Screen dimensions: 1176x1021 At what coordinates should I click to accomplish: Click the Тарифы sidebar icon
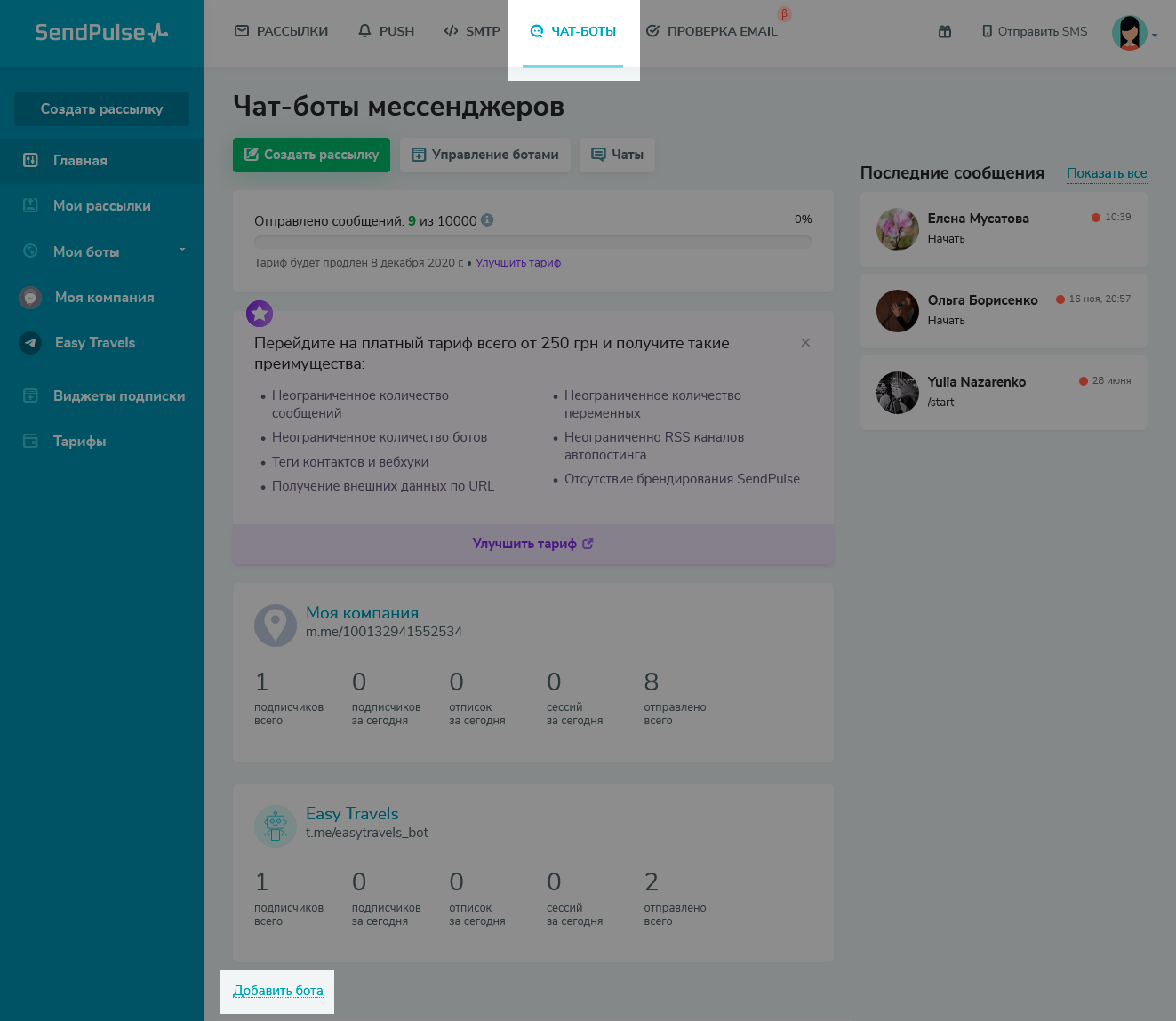click(30, 441)
